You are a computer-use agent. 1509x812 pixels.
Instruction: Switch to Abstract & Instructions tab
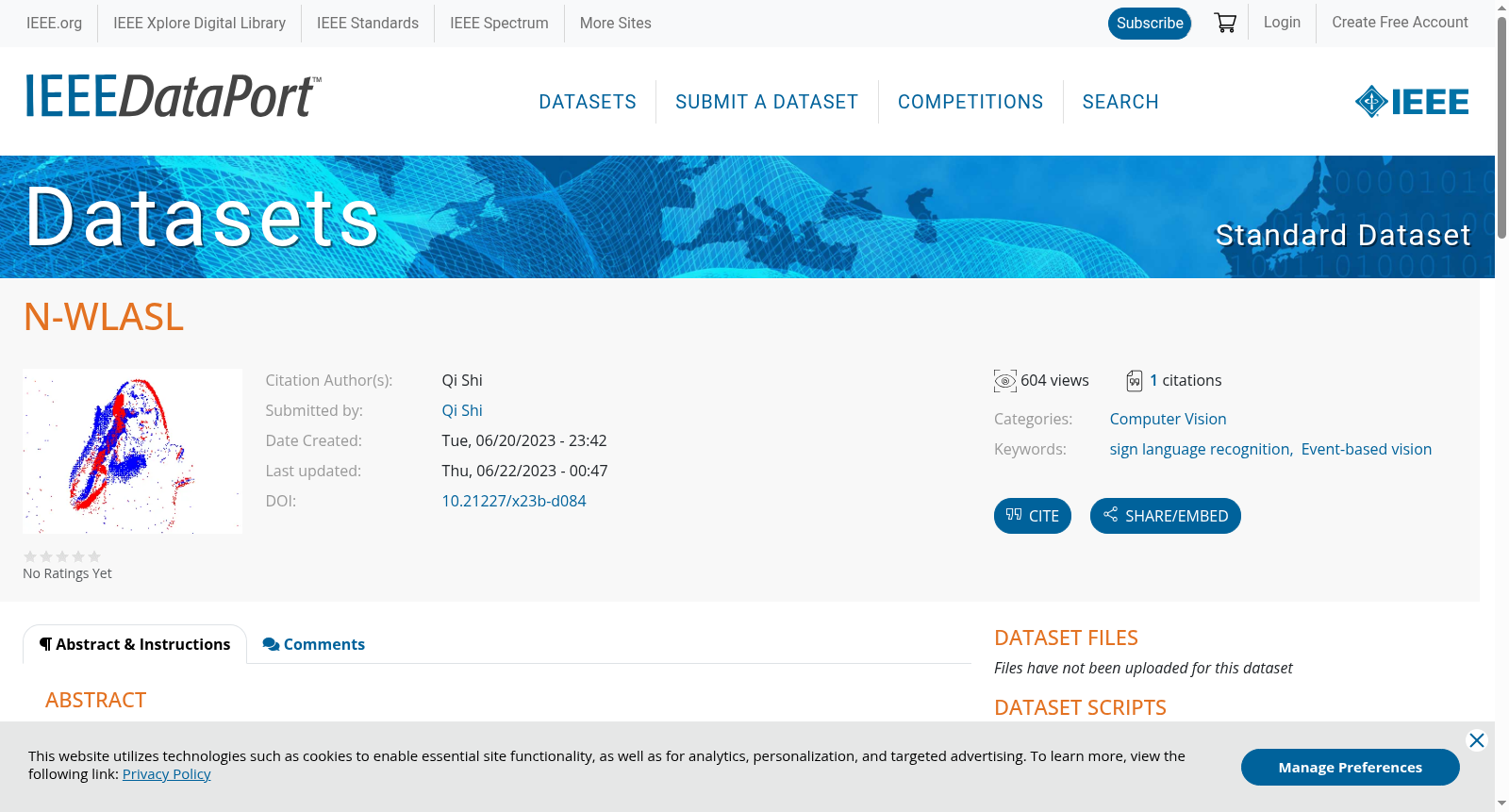(x=135, y=644)
